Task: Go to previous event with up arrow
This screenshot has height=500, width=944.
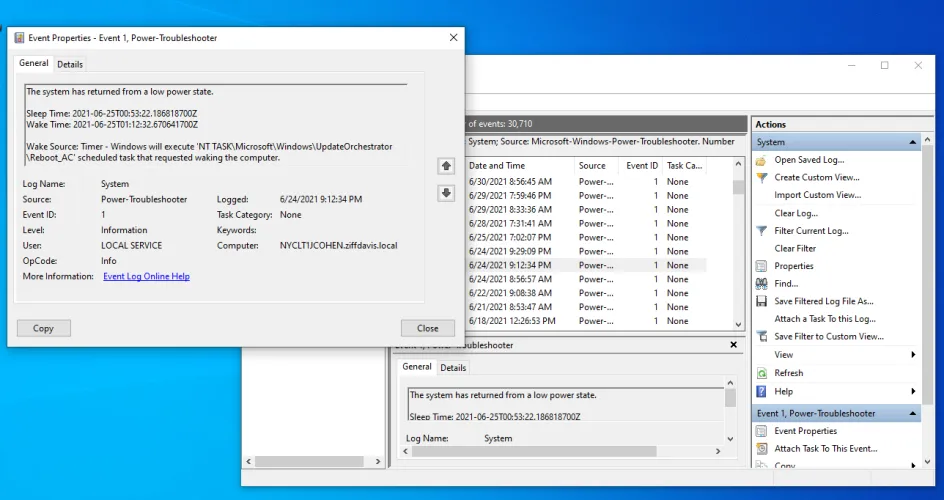Action: tap(446, 166)
